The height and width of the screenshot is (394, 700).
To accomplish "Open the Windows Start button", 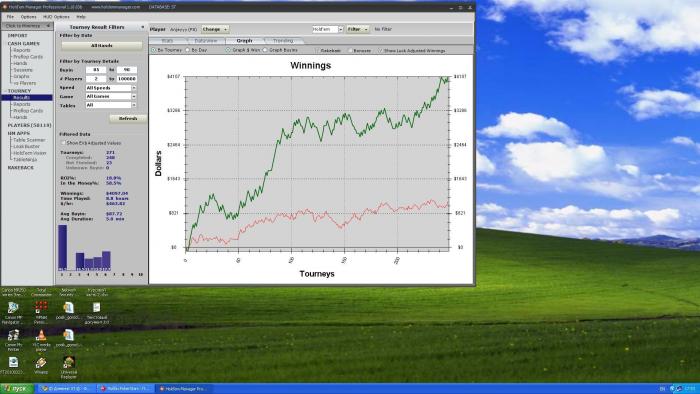I will (x=17, y=389).
